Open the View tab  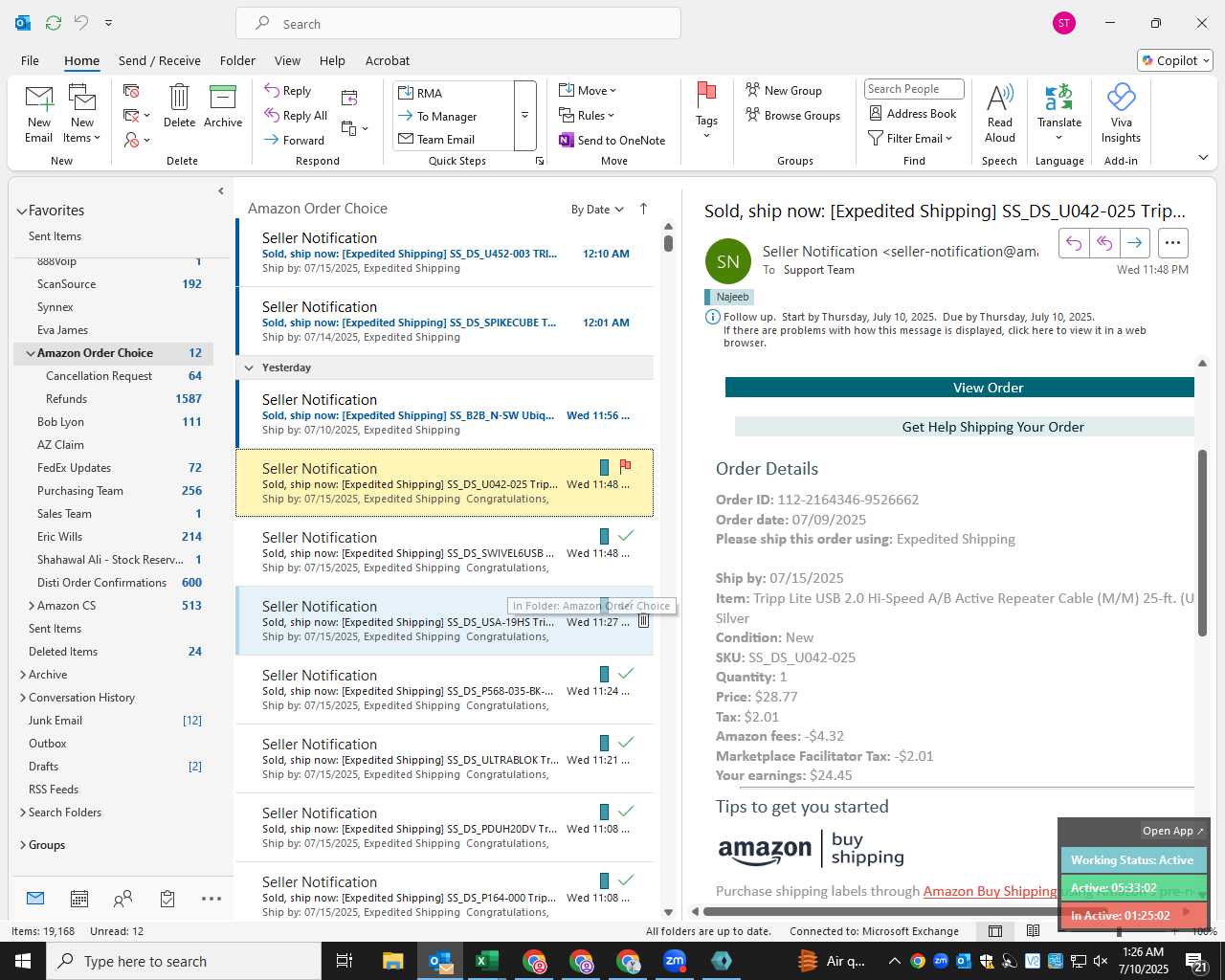tap(287, 60)
